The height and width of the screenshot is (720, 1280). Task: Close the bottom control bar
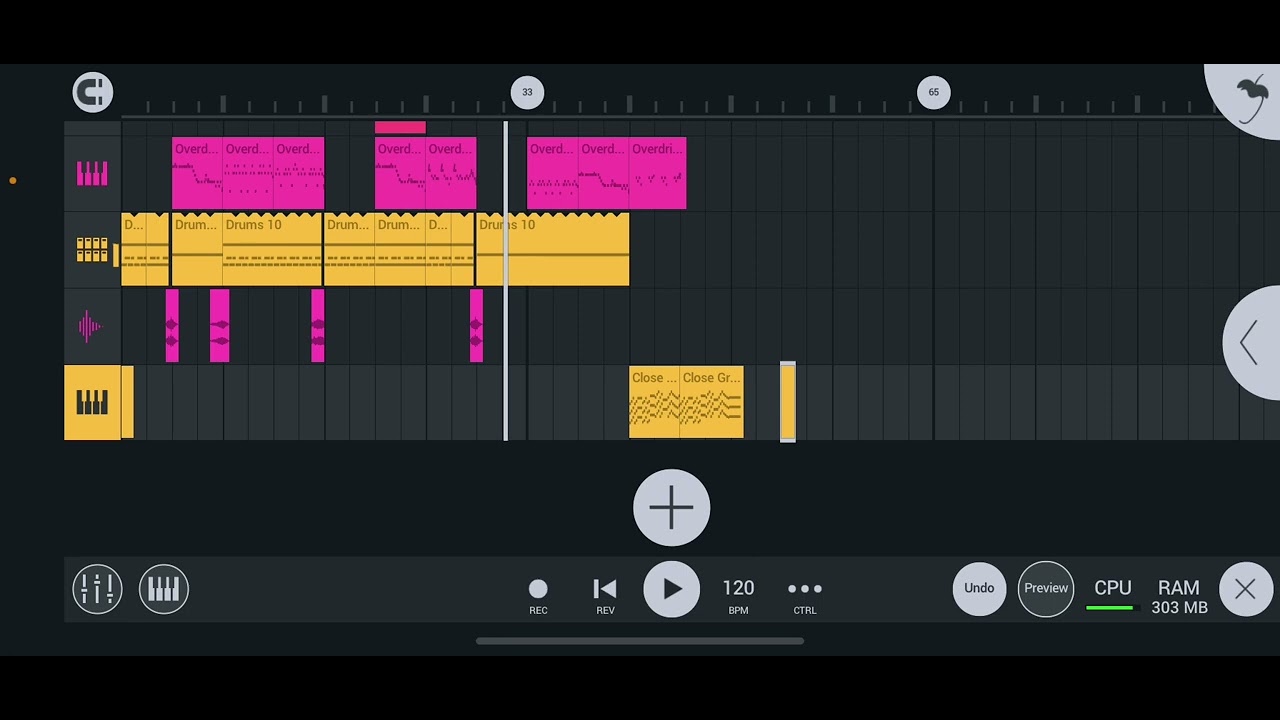(1245, 590)
